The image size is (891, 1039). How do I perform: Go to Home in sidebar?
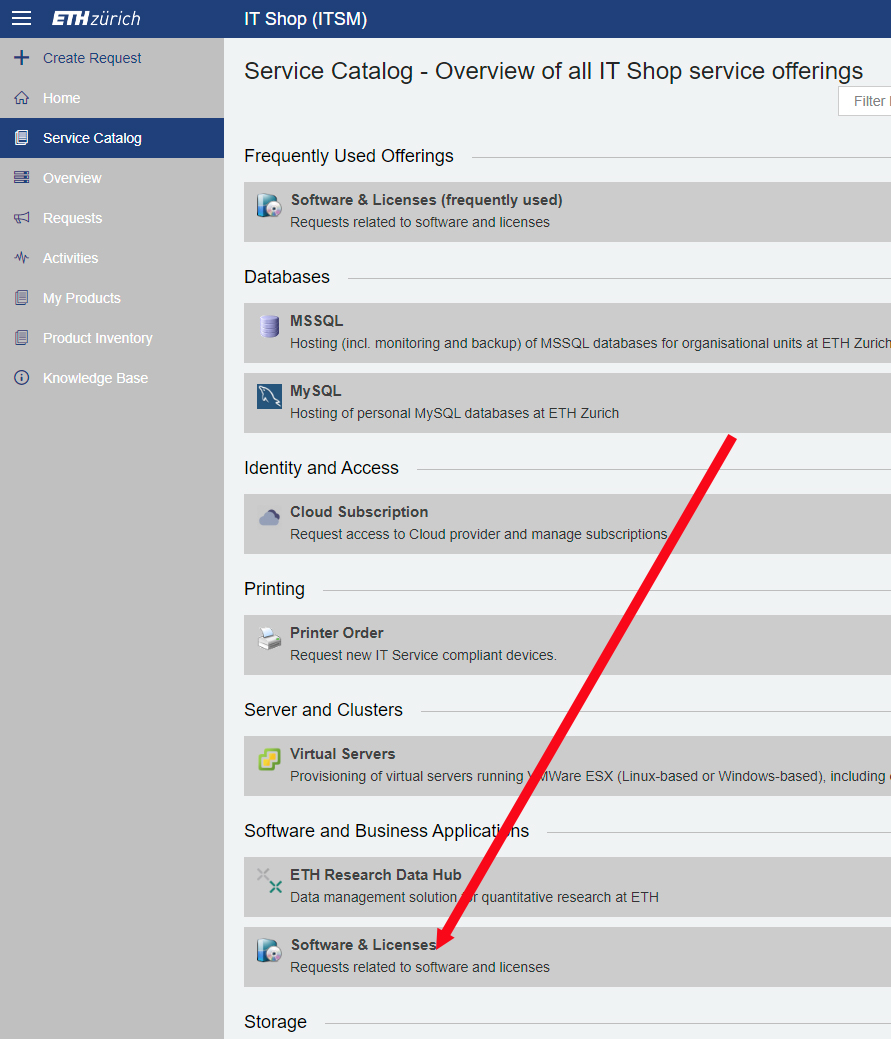[x=112, y=98]
